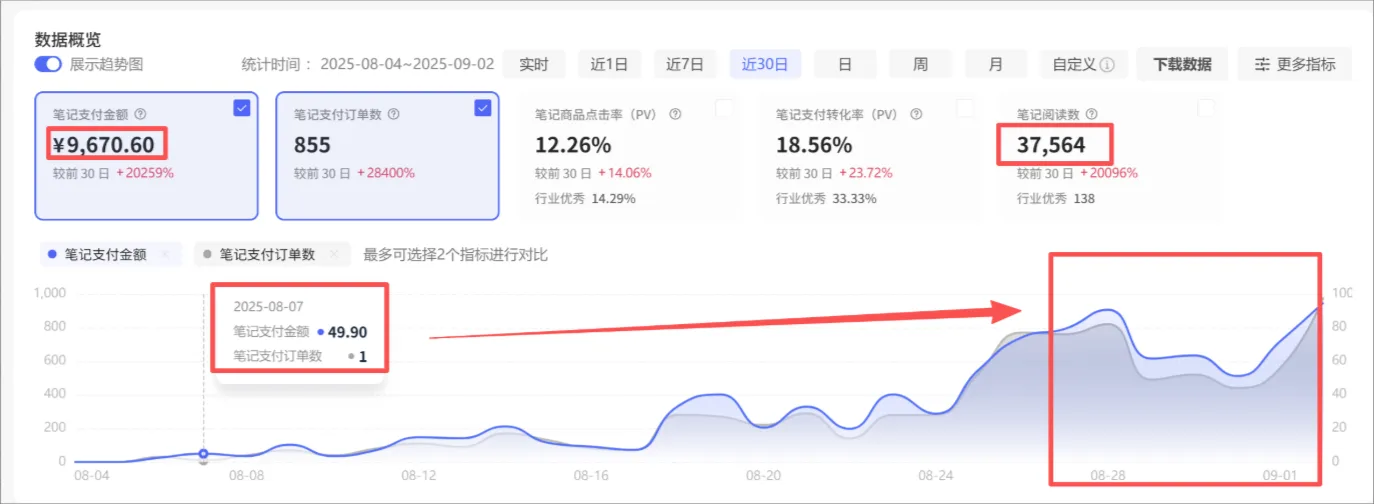The height and width of the screenshot is (504, 1374).
Task: Uncheck the 笔记支付订单数 card checkbox
Action: point(483,108)
